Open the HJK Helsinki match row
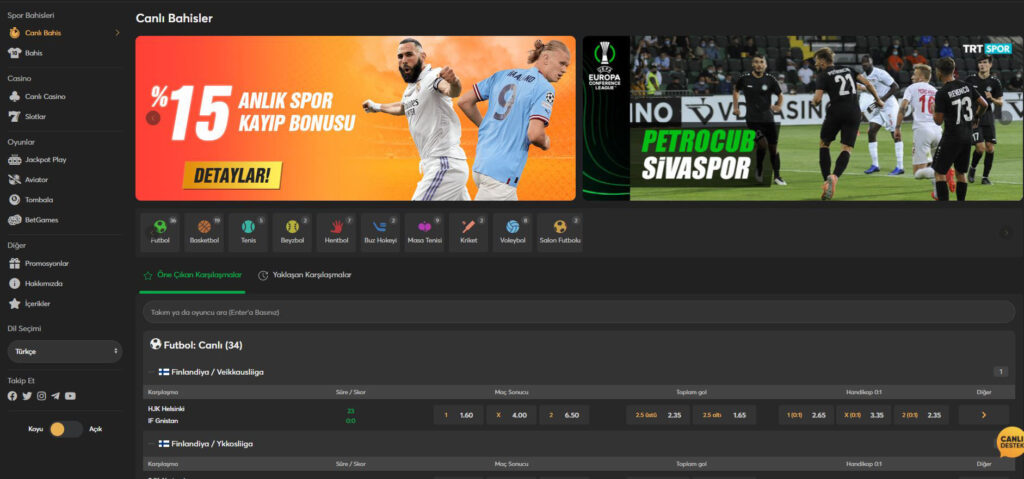Viewport: 1024px width, 479px height. coord(167,415)
